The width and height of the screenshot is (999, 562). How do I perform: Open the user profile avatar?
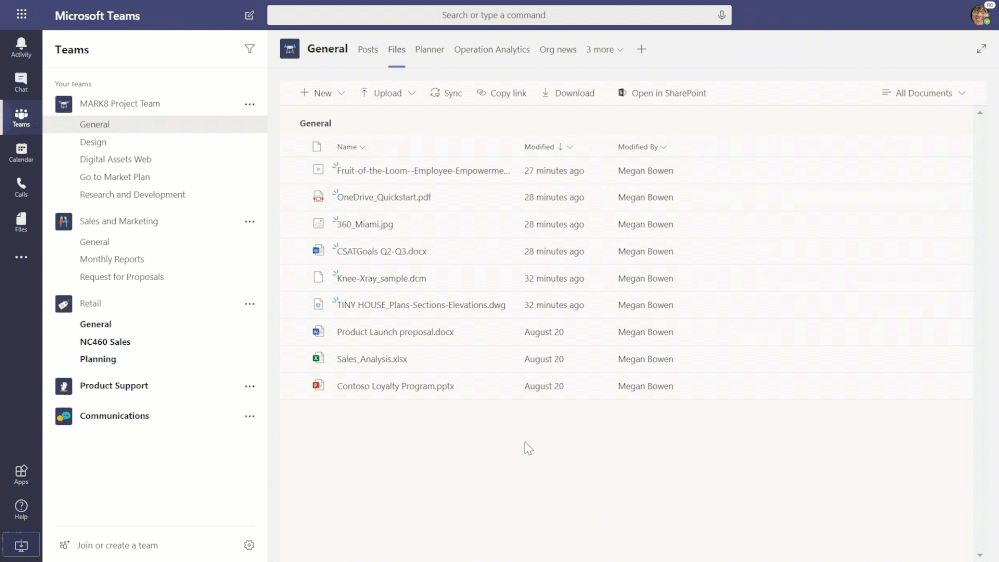(980, 14)
